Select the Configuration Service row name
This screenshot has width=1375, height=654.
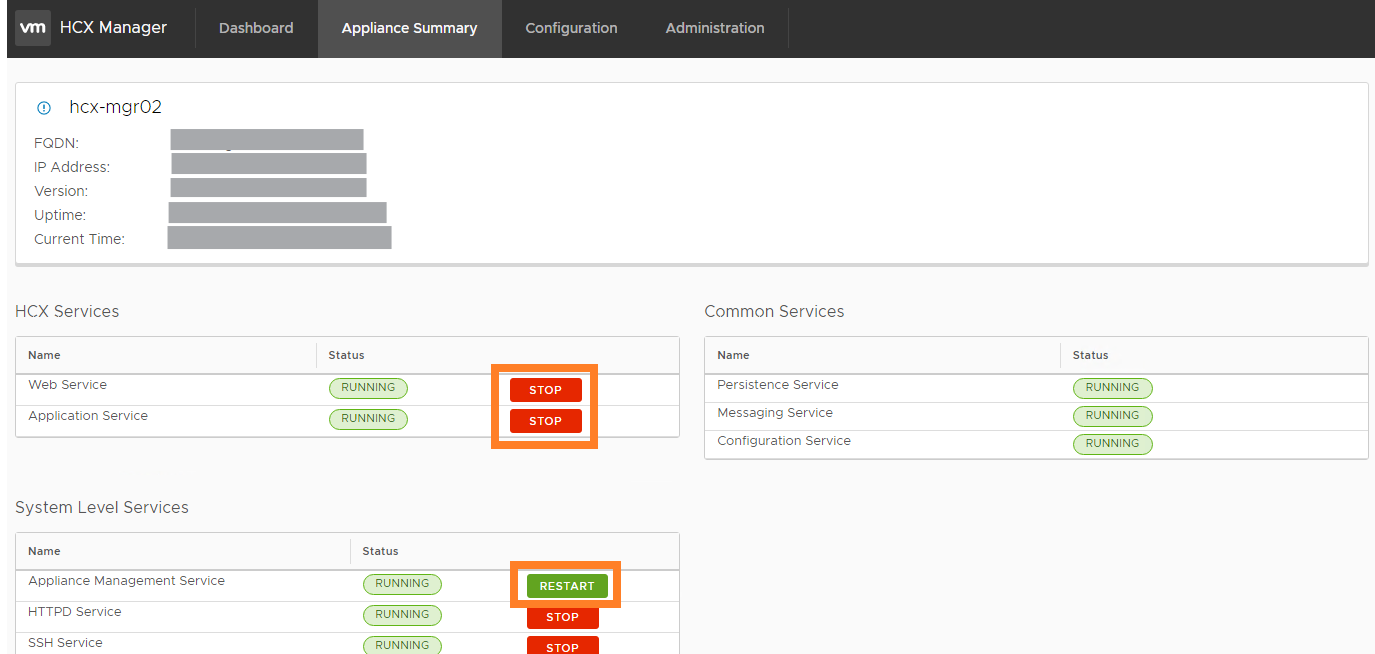(x=784, y=441)
